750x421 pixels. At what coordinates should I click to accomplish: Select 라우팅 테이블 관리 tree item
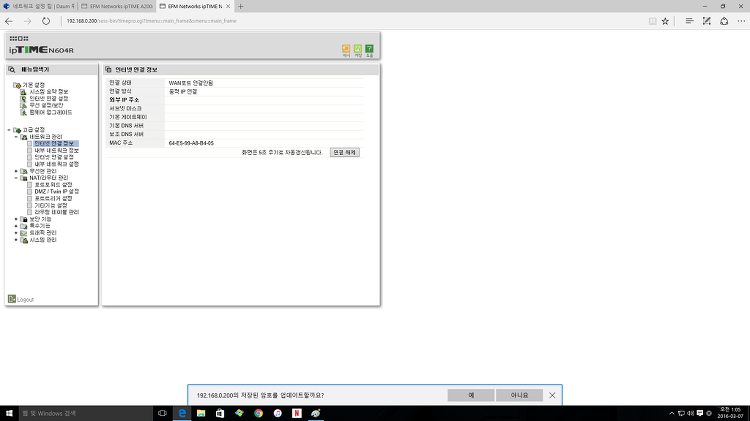(x=56, y=212)
